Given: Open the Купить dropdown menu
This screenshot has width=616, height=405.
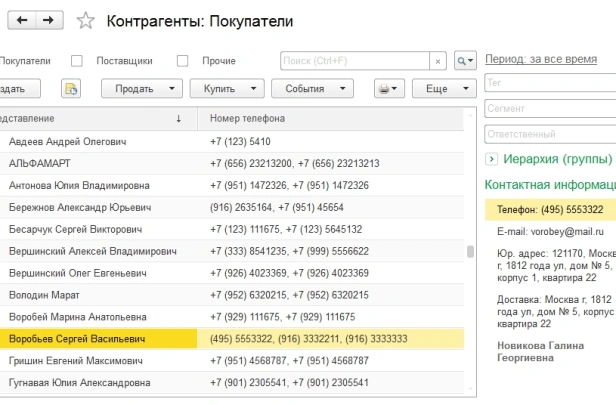Looking at the screenshot, I should [x=227, y=89].
